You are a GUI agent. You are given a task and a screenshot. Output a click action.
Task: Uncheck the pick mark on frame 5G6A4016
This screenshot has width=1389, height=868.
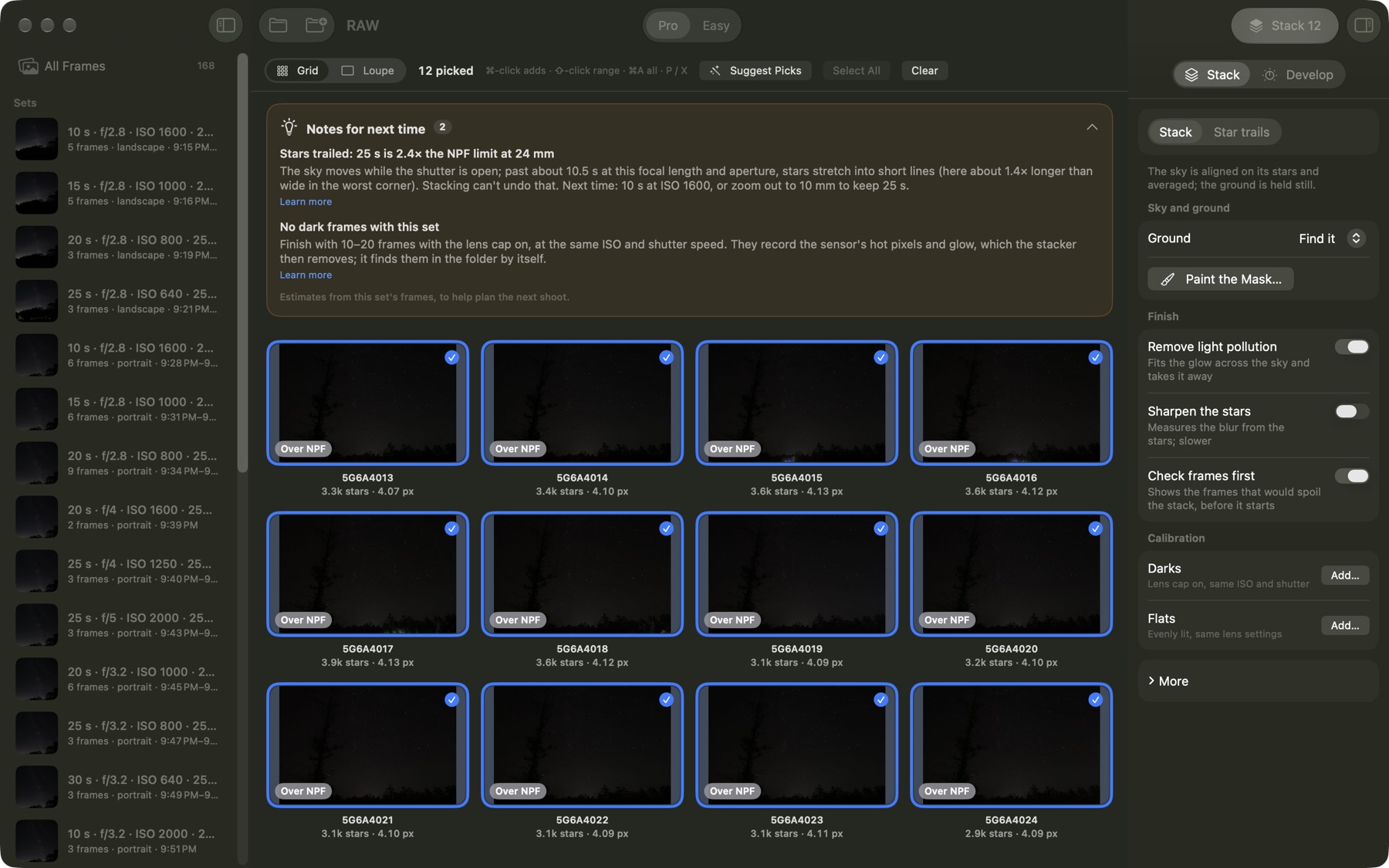point(1096,357)
